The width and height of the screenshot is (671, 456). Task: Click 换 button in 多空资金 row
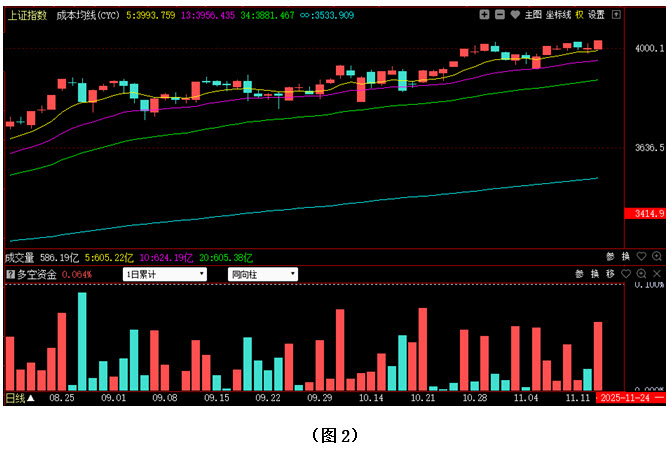(594, 274)
